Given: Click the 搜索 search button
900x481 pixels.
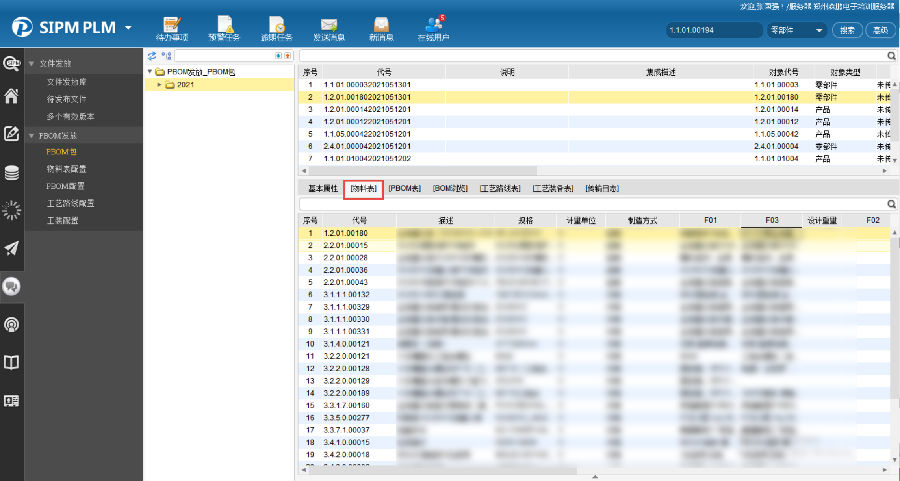Looking at the screenshot, I should [847, 30].
